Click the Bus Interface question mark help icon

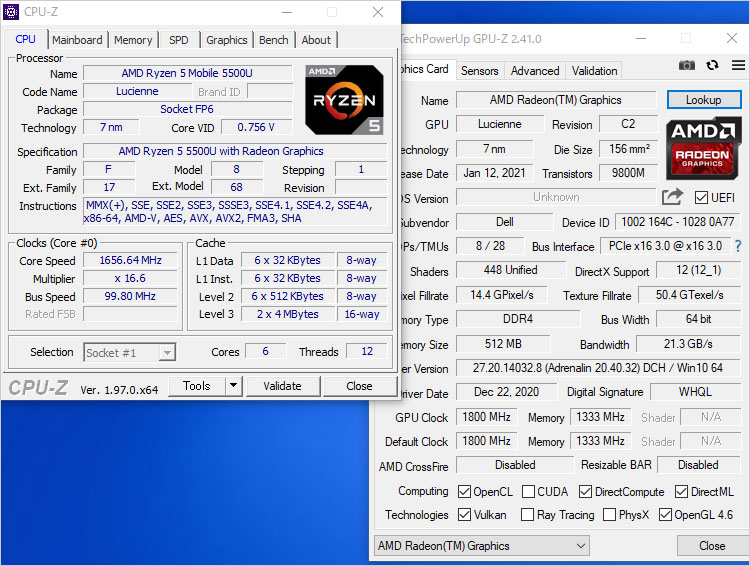coord(738,246)
